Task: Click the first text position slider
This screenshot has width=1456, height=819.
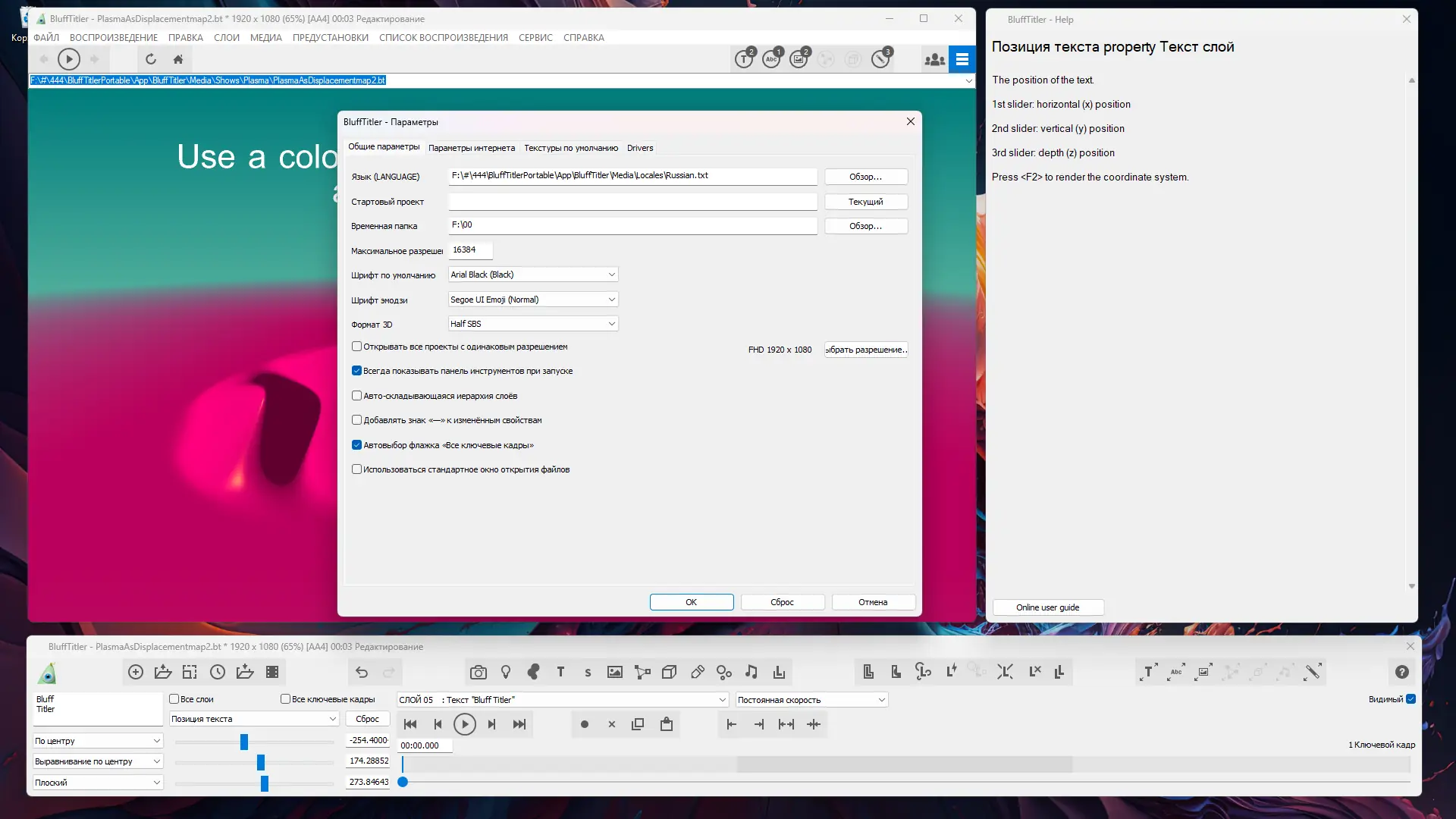Action: tap(244, 742)
